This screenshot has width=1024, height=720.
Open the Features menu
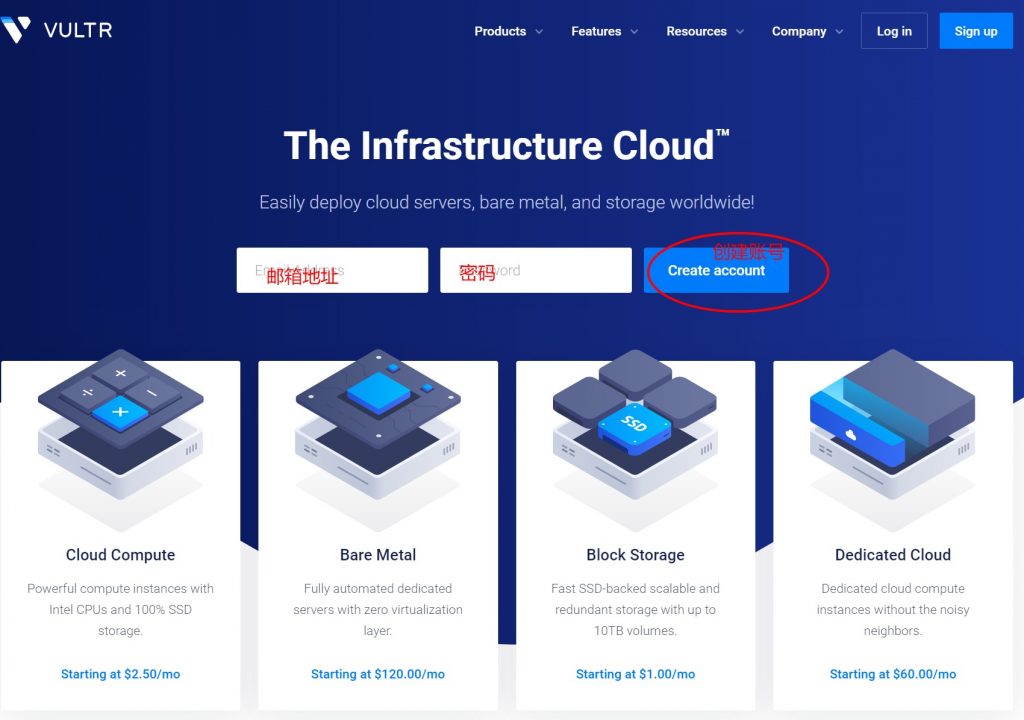pyautogui.click(x=596, y=31)
